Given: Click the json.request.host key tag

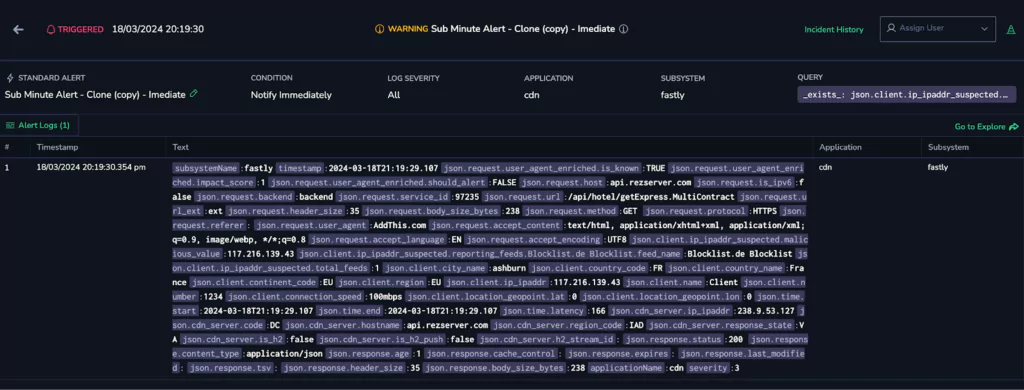Looking at the screenshot, I should pos(563,182).
